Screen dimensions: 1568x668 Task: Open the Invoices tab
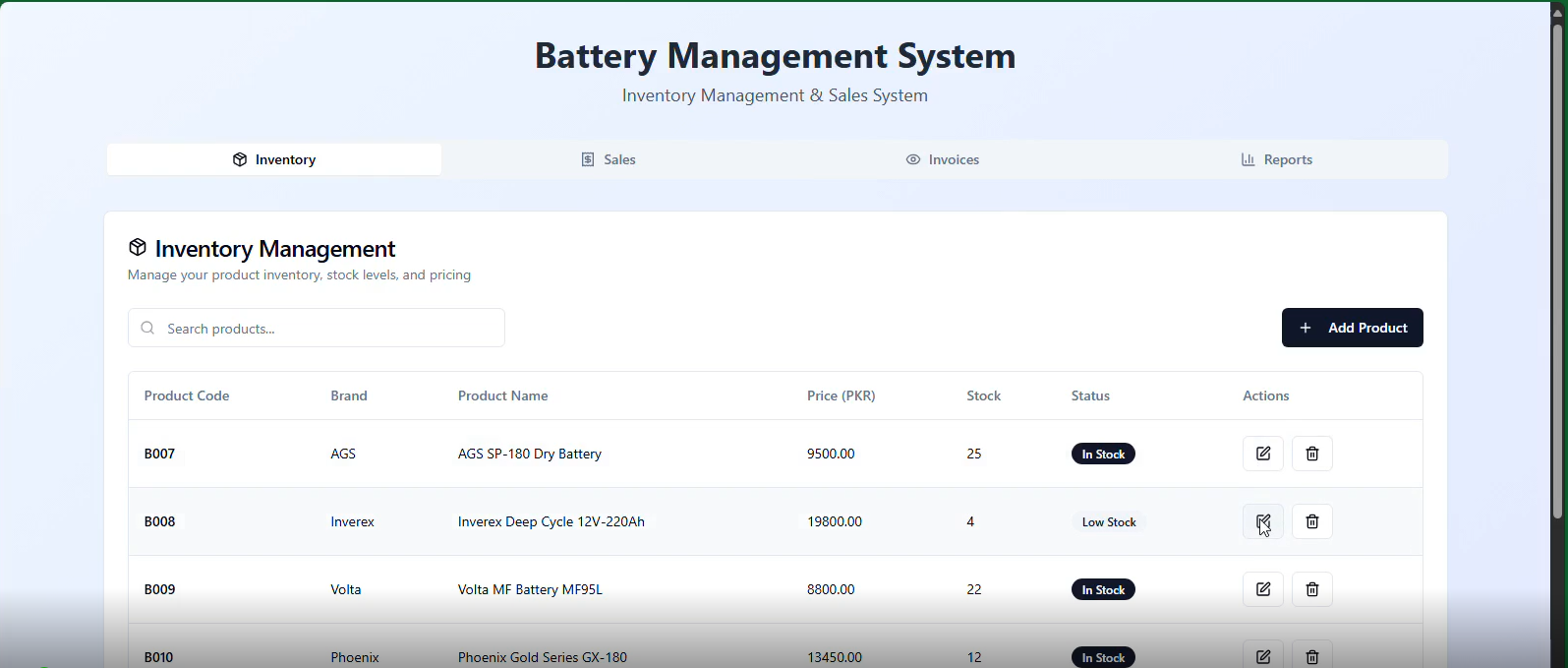[x=943, y=159]
